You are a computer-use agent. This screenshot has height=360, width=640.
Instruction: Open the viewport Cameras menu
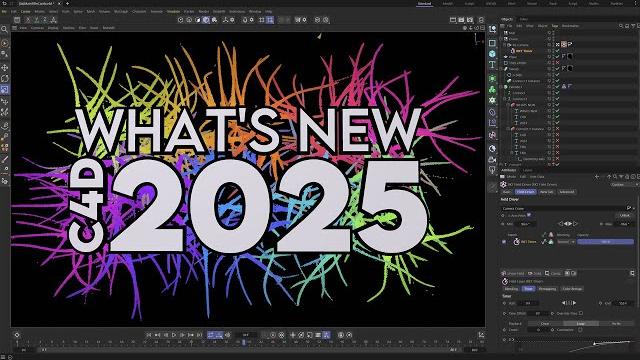coord(37,28)
